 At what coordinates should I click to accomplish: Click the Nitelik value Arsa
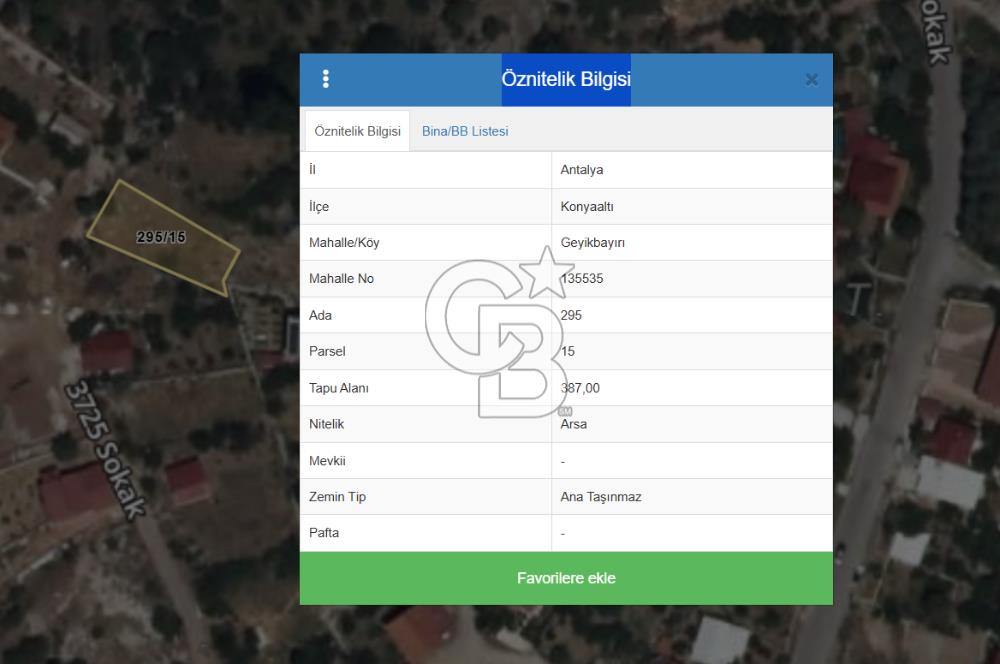click(x=574, y=424)
